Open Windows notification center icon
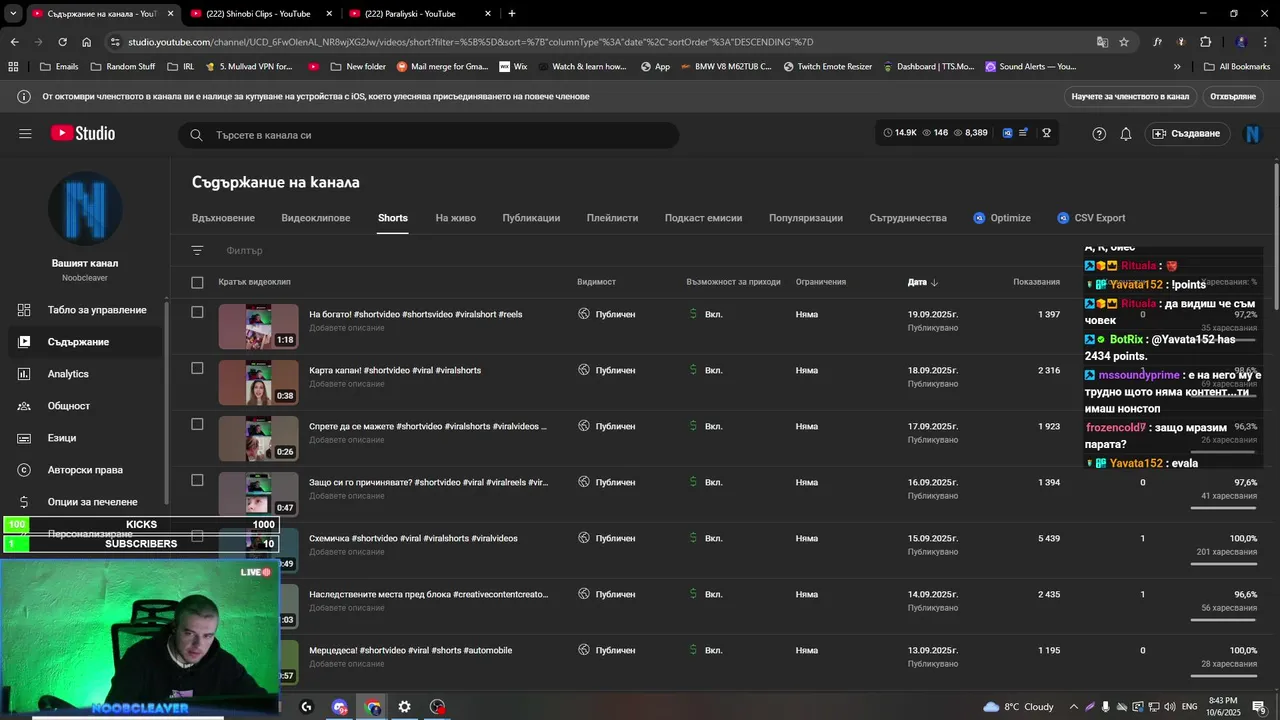The width and height of the screenshot is (1280, 720). tap(1259, 707)
